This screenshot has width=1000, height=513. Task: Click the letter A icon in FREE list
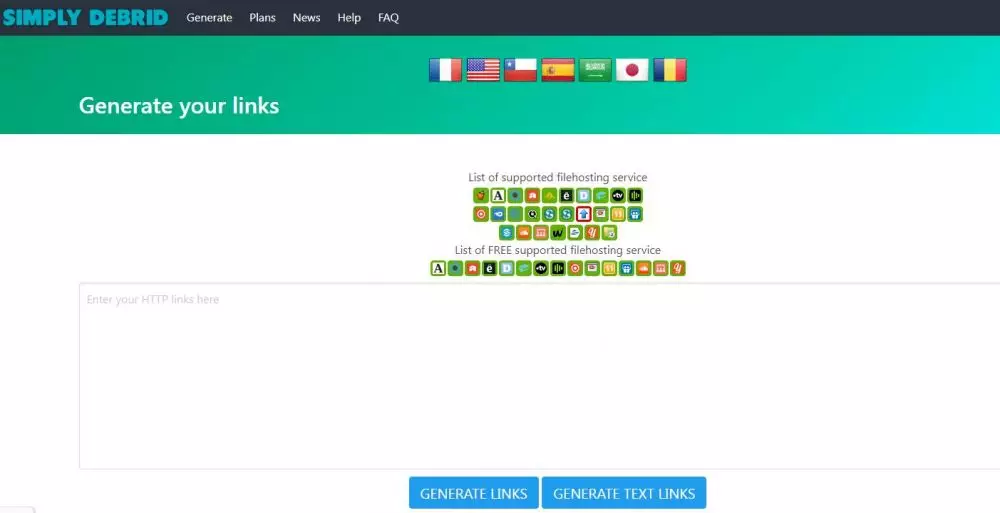[438, 268]
